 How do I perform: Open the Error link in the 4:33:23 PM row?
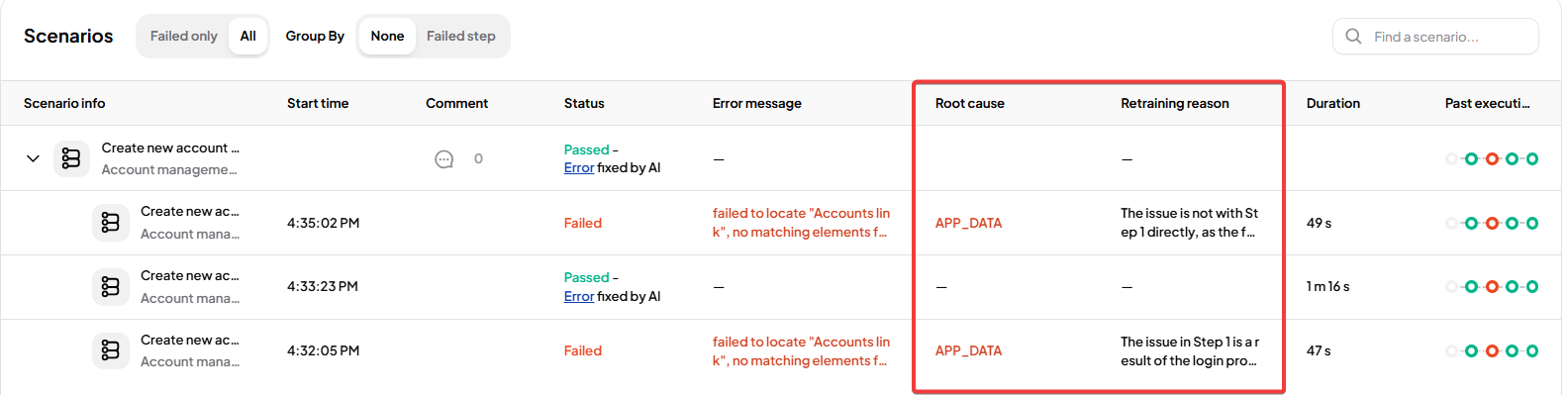579,296
